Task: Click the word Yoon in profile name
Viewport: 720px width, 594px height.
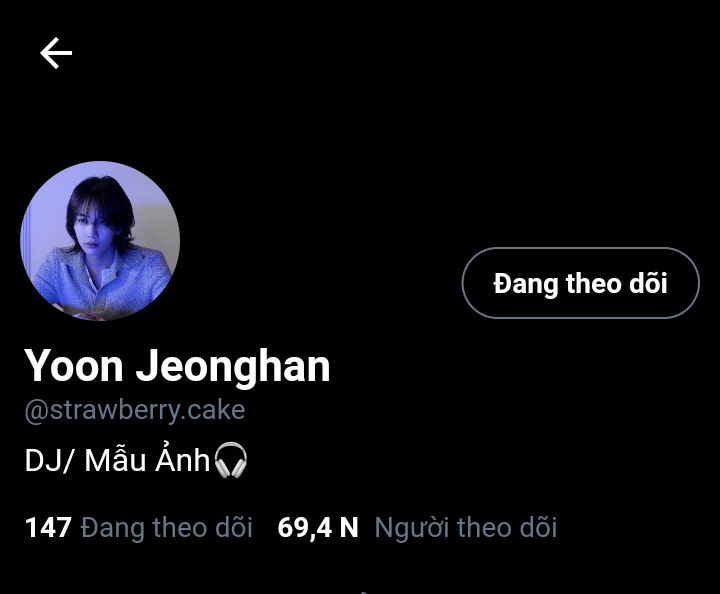Action: point(74,366)
